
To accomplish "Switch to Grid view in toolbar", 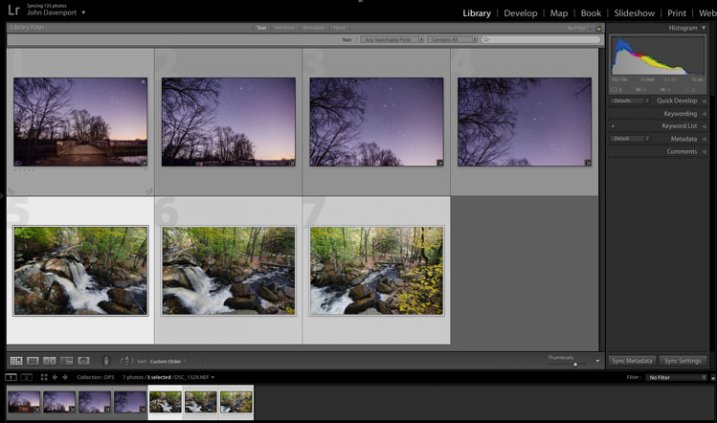I will click(16, 361).
